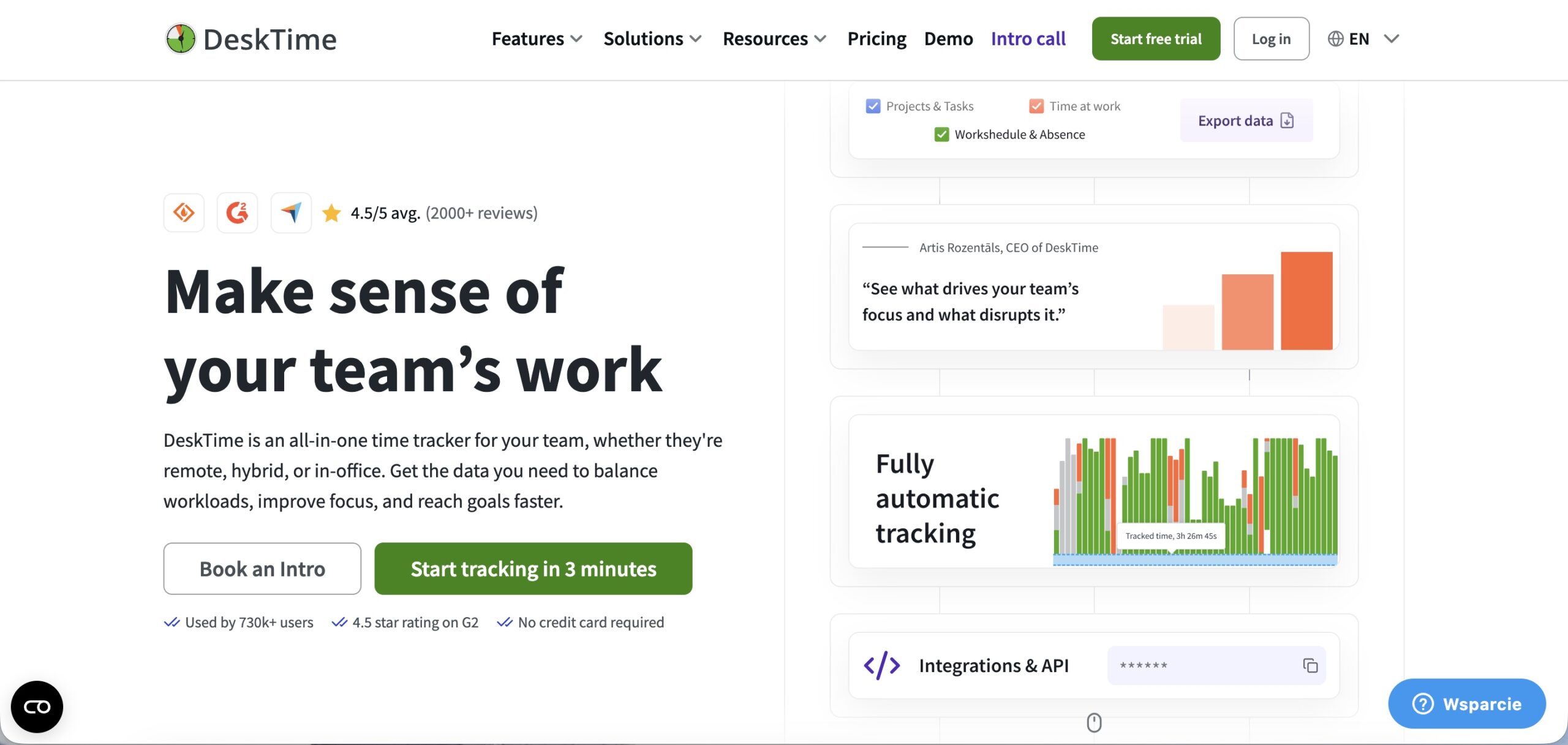
Task: Go to the Pricing page
Action: point(876,39)
